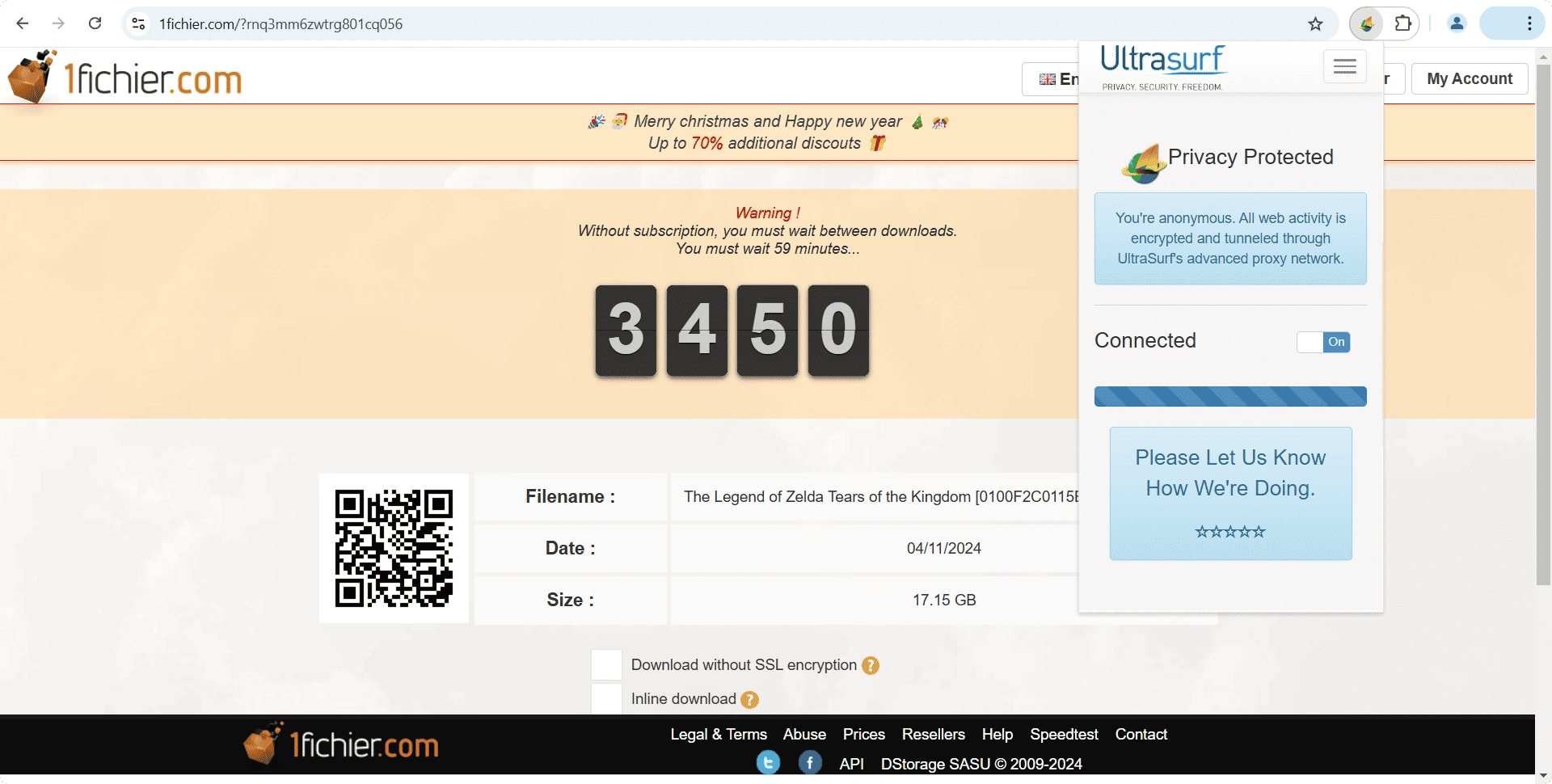Open the Help footer link
Image resolution: width=1552 pixels, height=784 pixels.
point(997,734)
